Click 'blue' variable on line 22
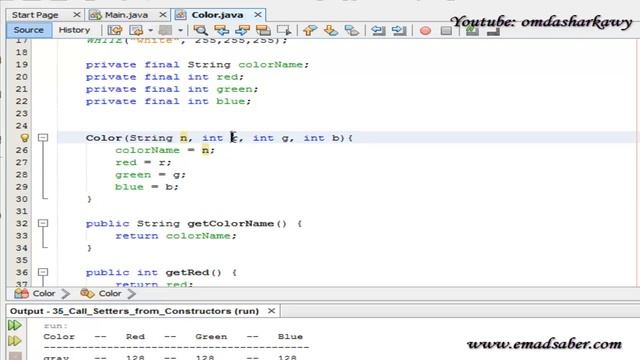Image resolution: width=640 pixels, height=360 pixels. coord(231,102)
